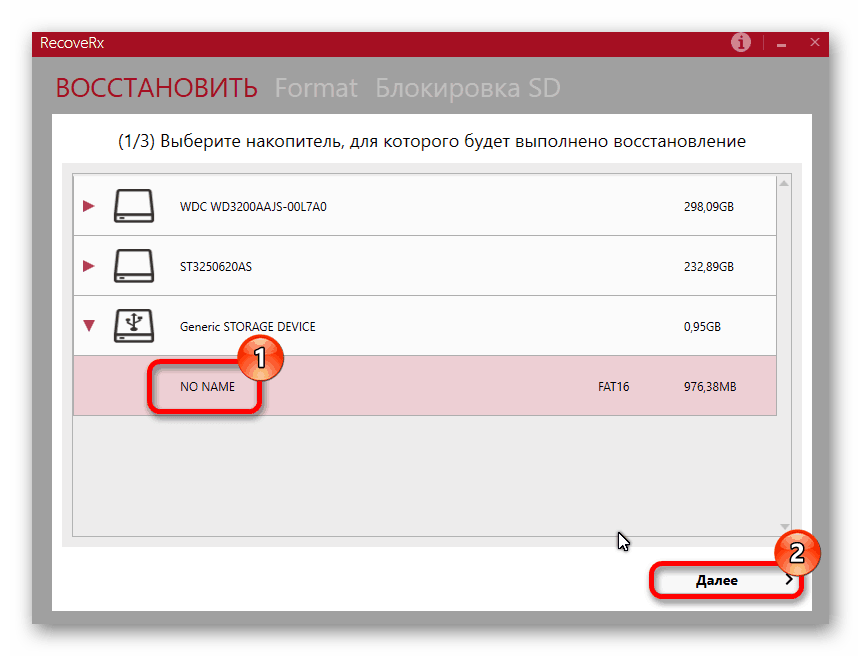Expand the ST3250620AS drive
The width and height of the screenshot is (861, 656).
coord(88,266)
